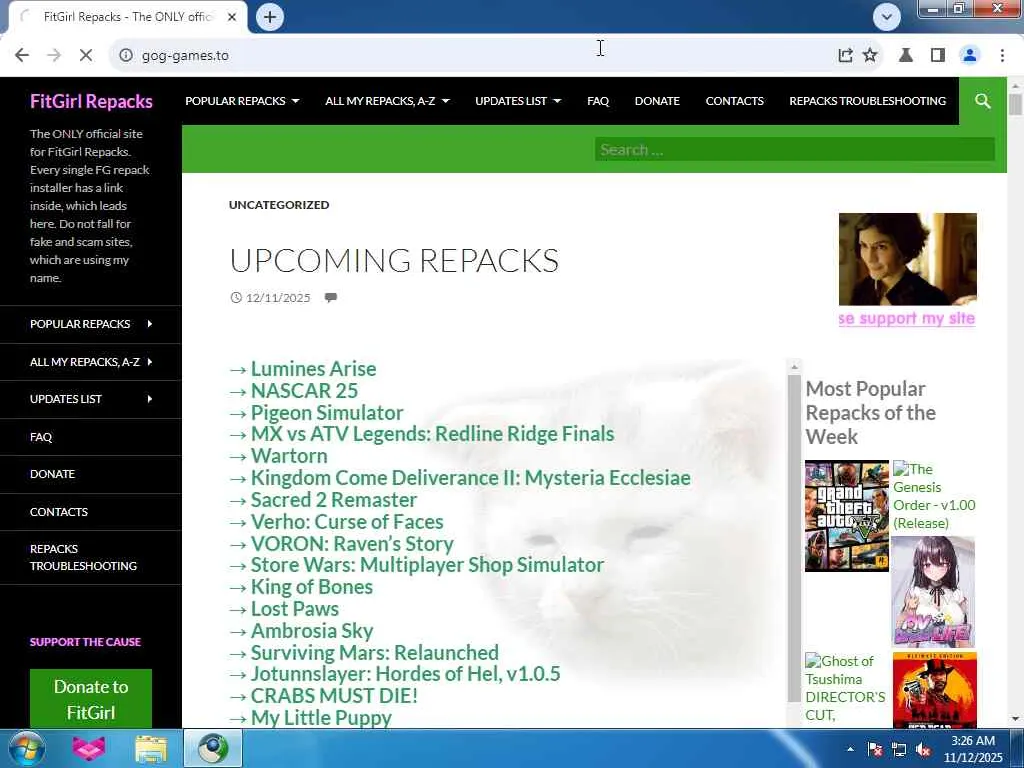Click the upcoming list scrollbar up arrow
The width and height of the screenshot is (1024, 768).
[794, 366]
